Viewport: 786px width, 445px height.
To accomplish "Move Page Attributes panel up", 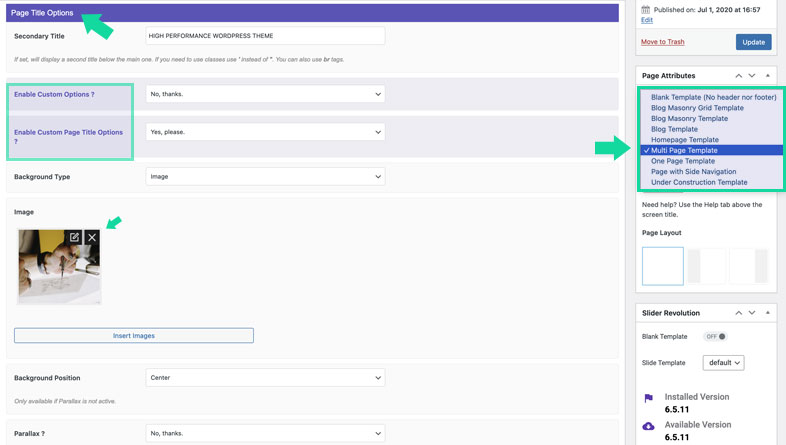I will click(x=739, y=76).
